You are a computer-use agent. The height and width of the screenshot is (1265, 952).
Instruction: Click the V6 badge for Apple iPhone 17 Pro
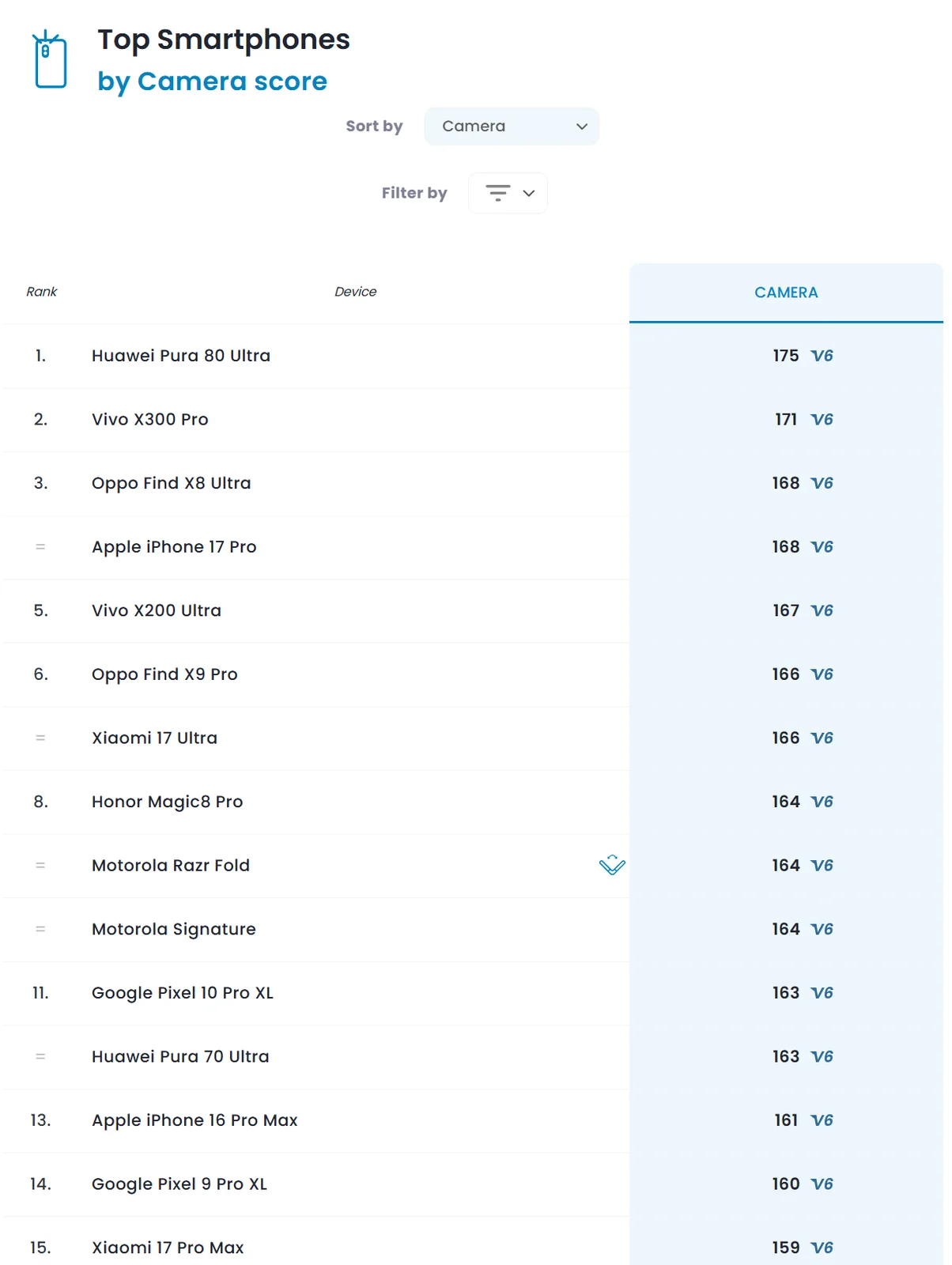coord(822,547)
